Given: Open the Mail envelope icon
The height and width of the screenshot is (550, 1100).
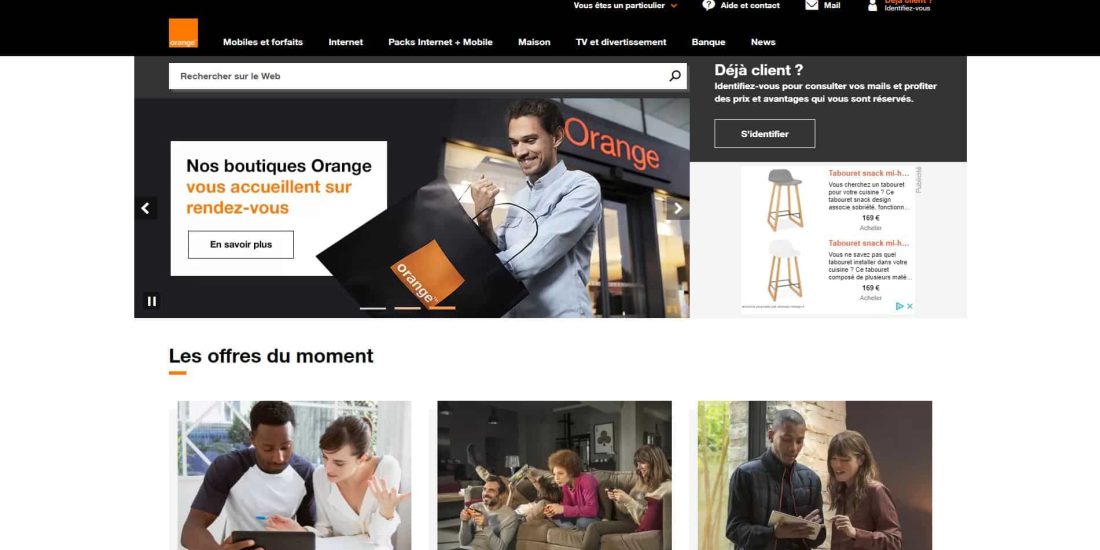Looking at the screenshot, I should pyautogui.click(x=812, y=5).
